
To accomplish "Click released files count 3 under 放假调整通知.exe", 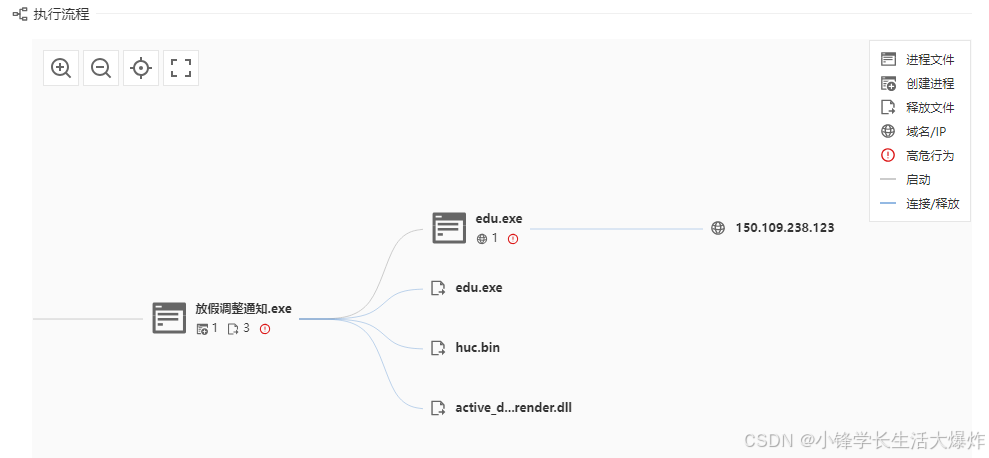I will (x=238, y=328).
